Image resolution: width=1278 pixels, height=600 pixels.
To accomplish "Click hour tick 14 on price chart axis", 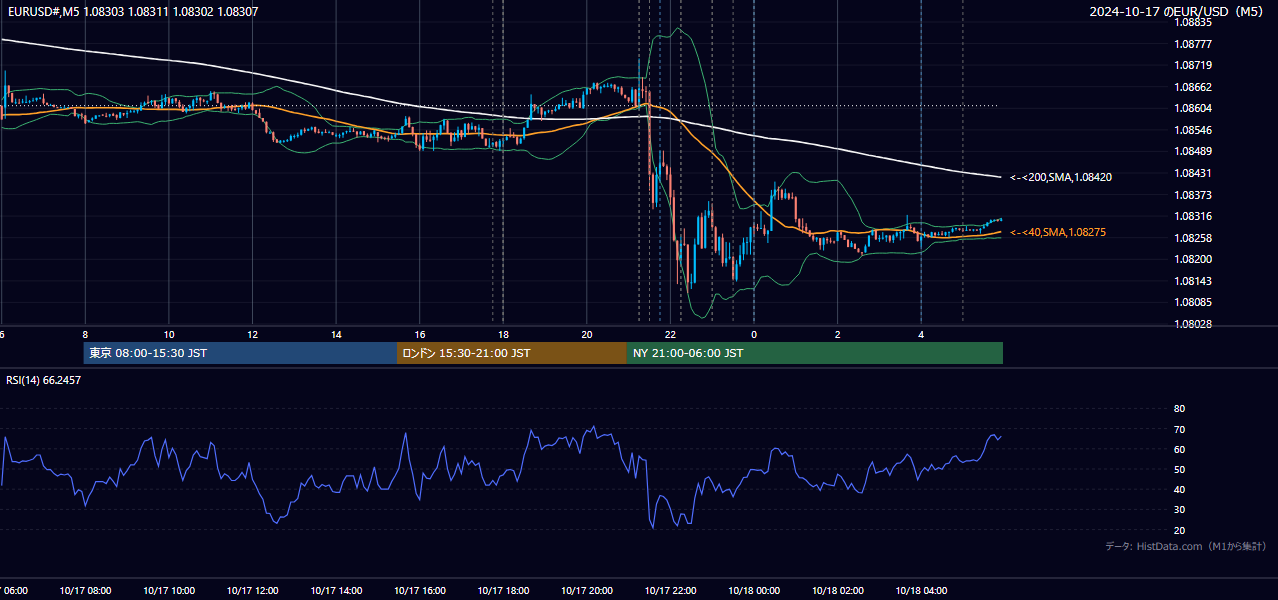I will click(336, 335).
